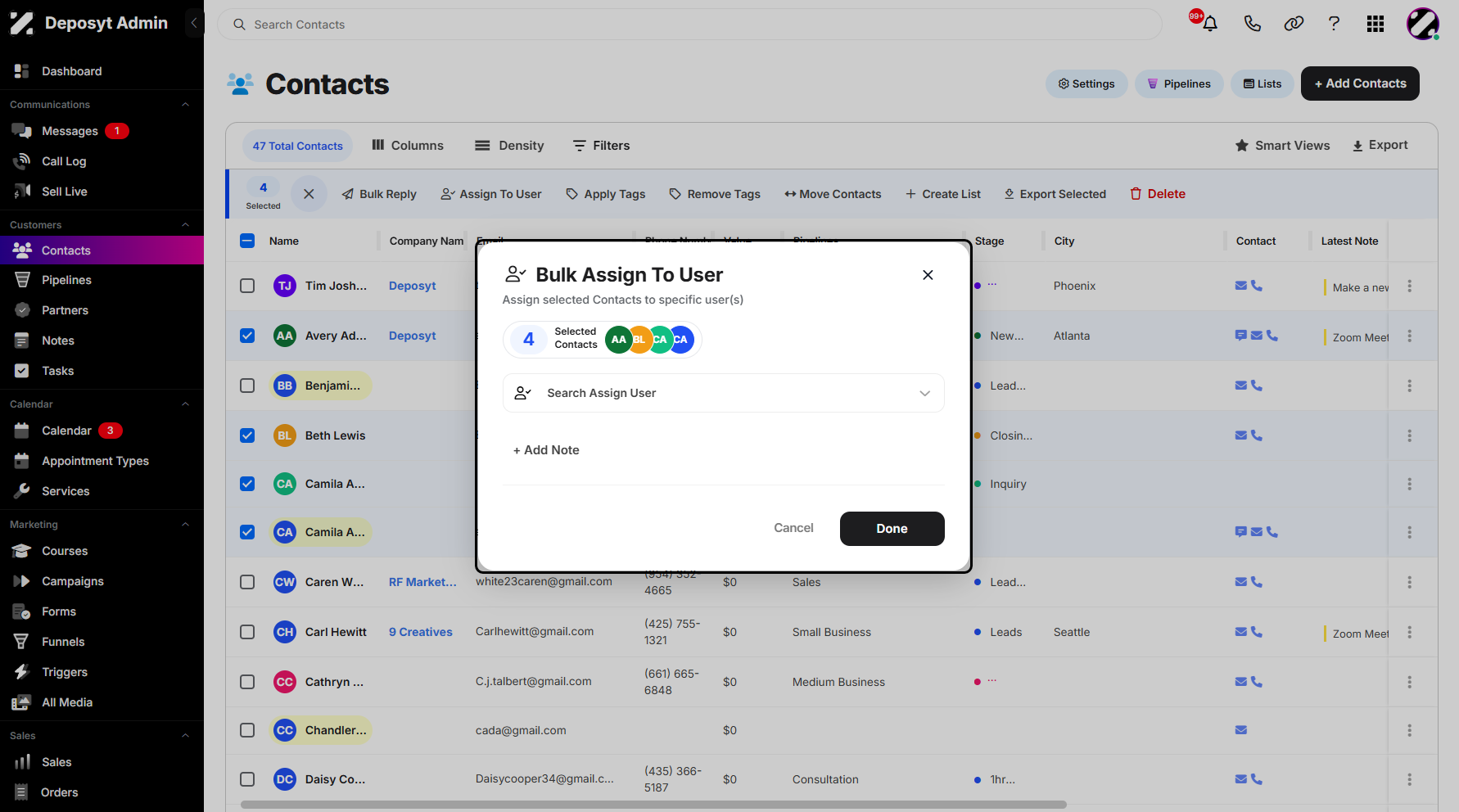Open the apps grid icon
Image resolution: width=1459 pixels, height=812 pixels.
click(1375, 24)
